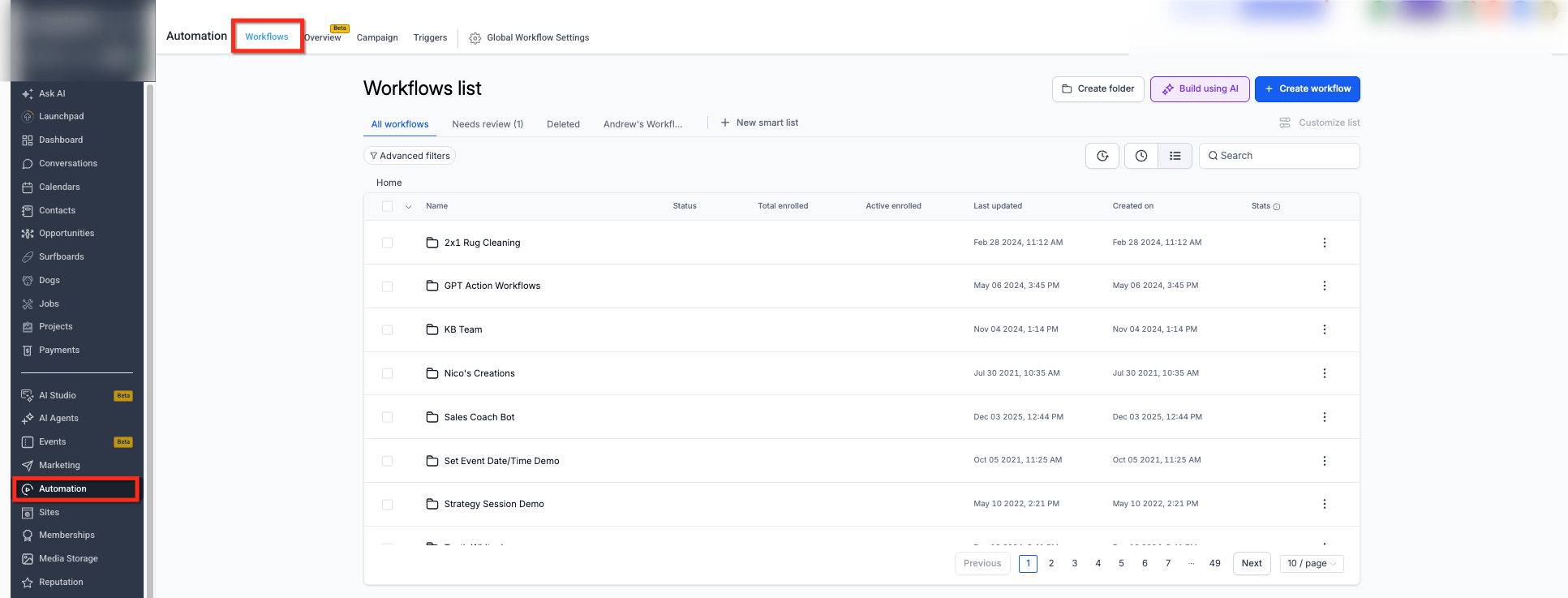The width and height of the screenshot is (1568, 598).
Task: Go to page 49 in pagination
Action: pyautogui.click(x=1214, y=563)
